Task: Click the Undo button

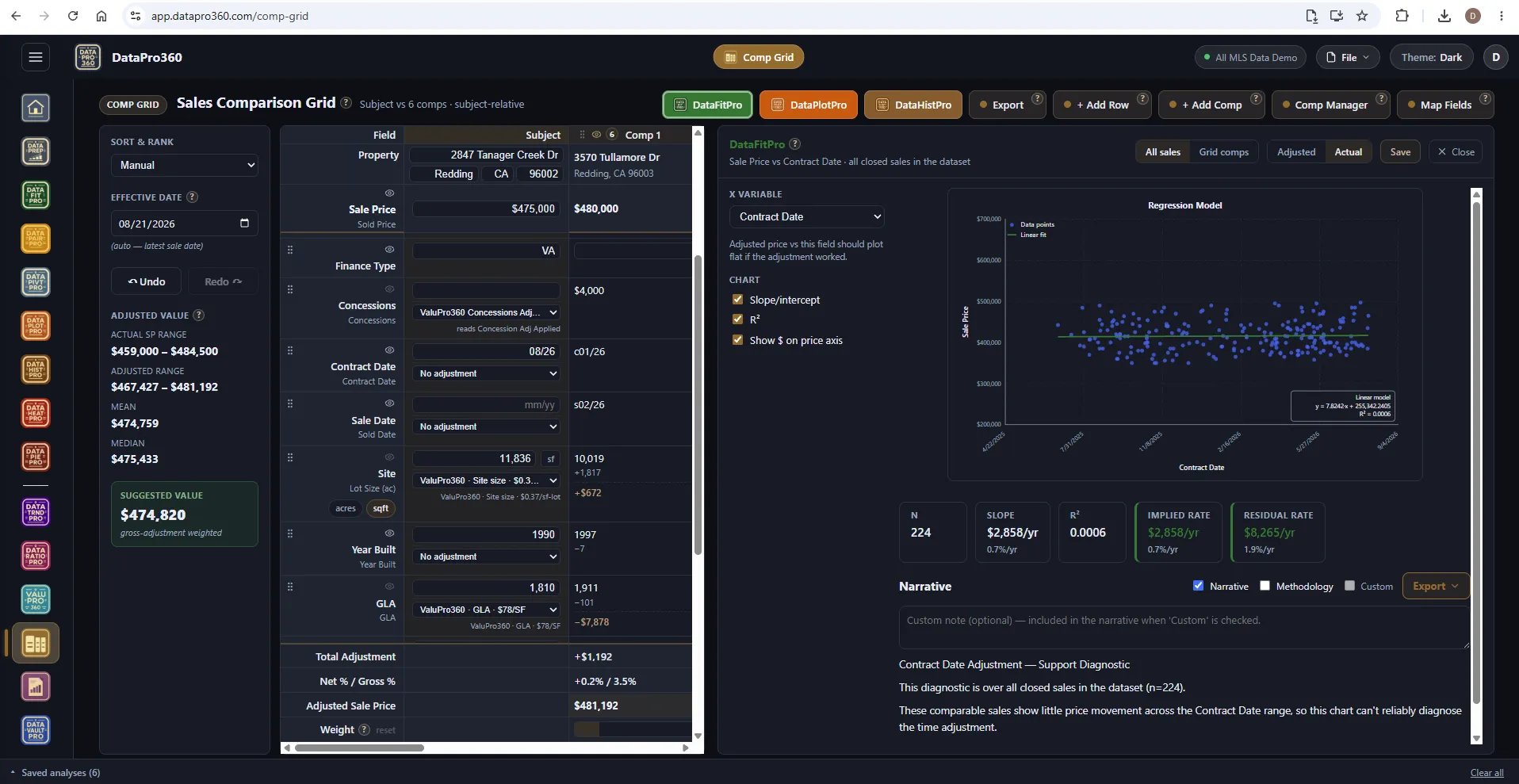Action: [147, 281]
